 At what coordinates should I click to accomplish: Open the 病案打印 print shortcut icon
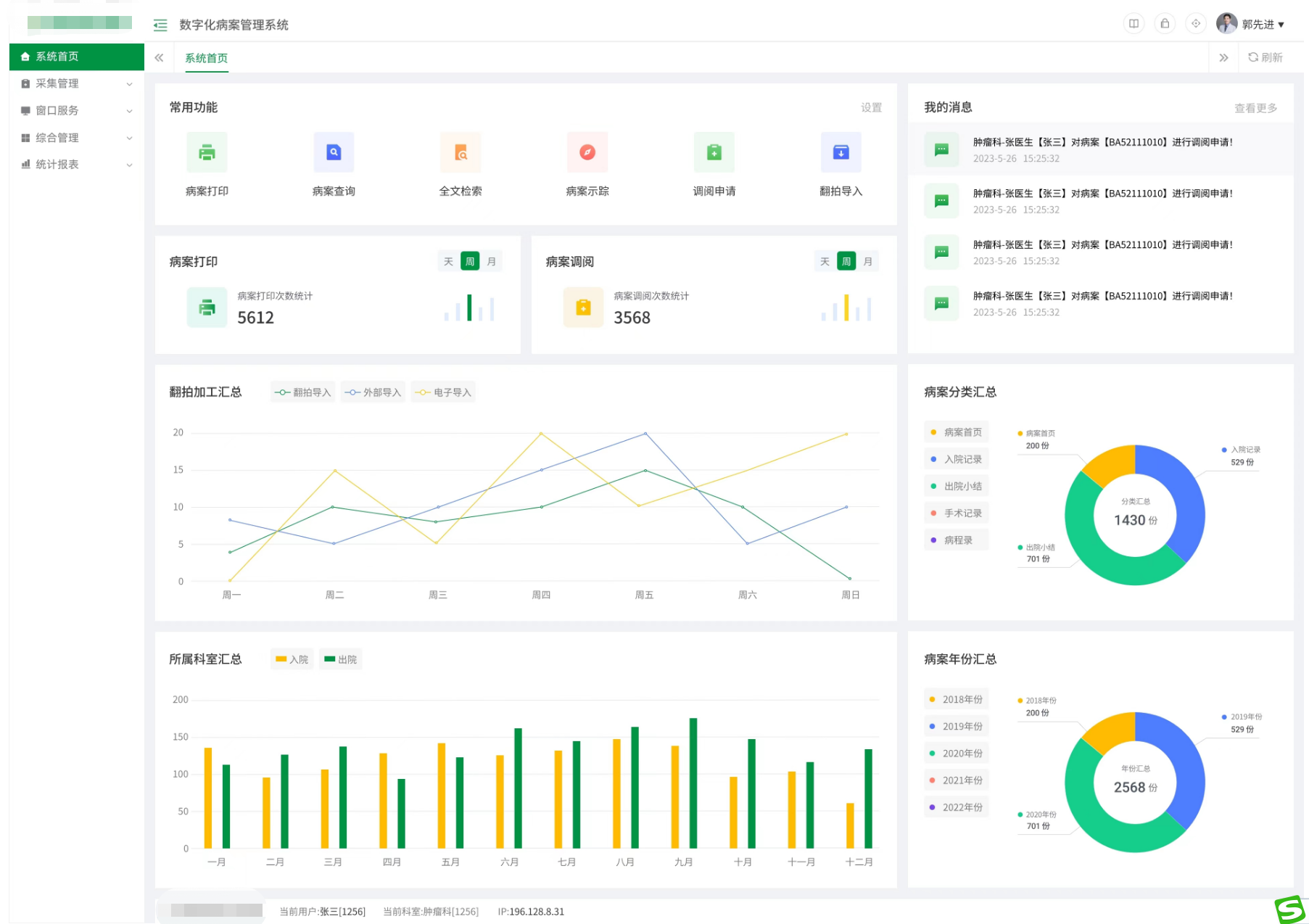[207, 152]
